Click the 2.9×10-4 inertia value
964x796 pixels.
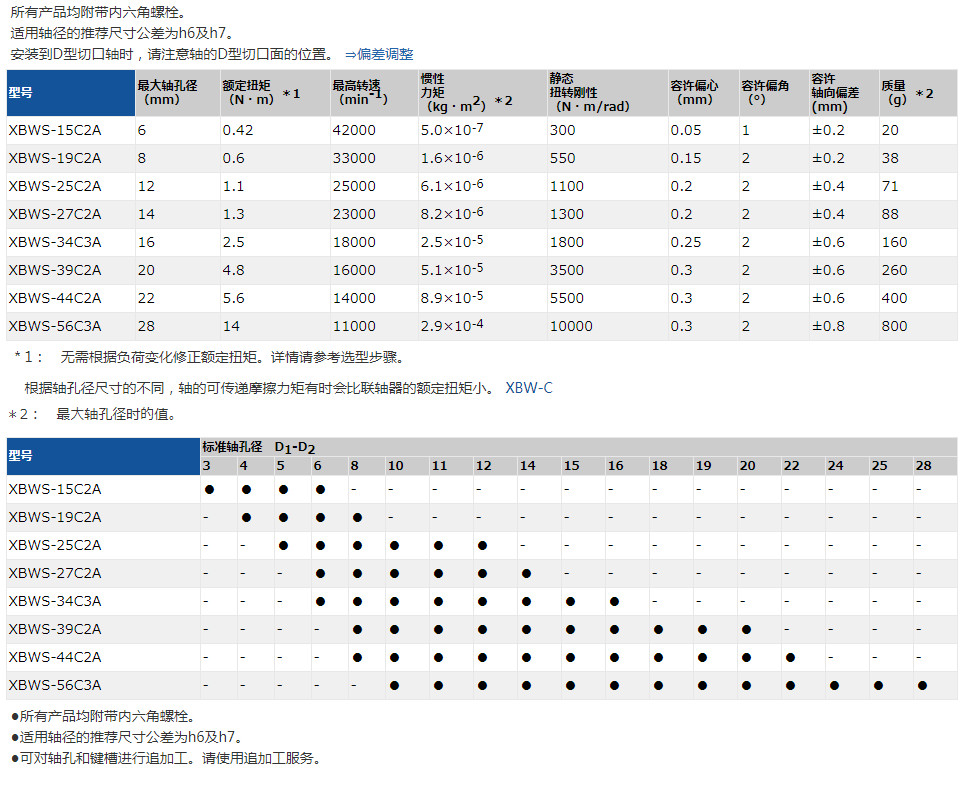tap(452, 326)
